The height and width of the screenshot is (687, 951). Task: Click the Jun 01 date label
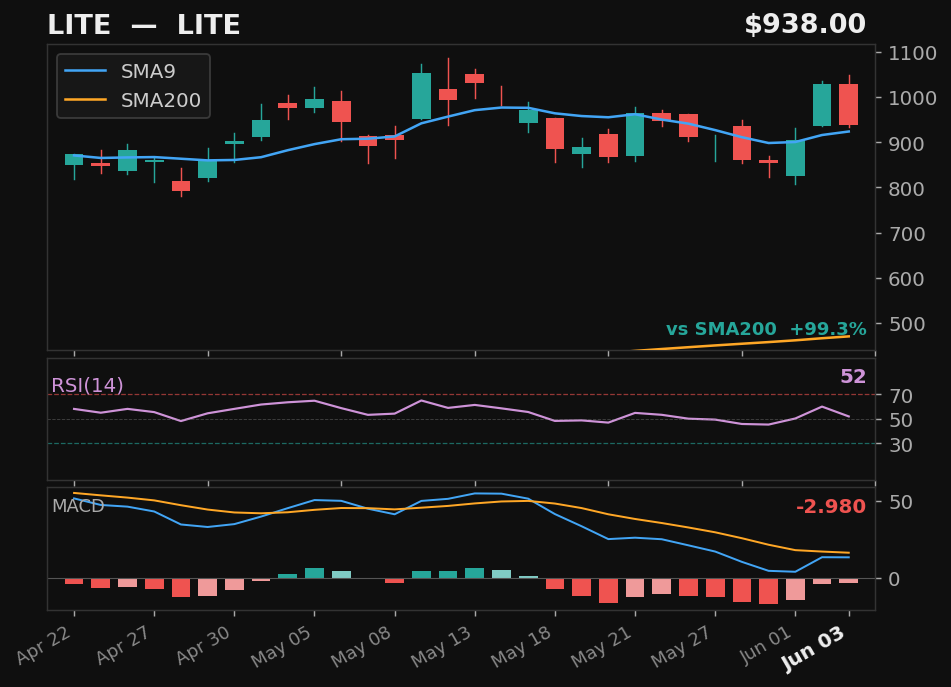click(766, 644)
